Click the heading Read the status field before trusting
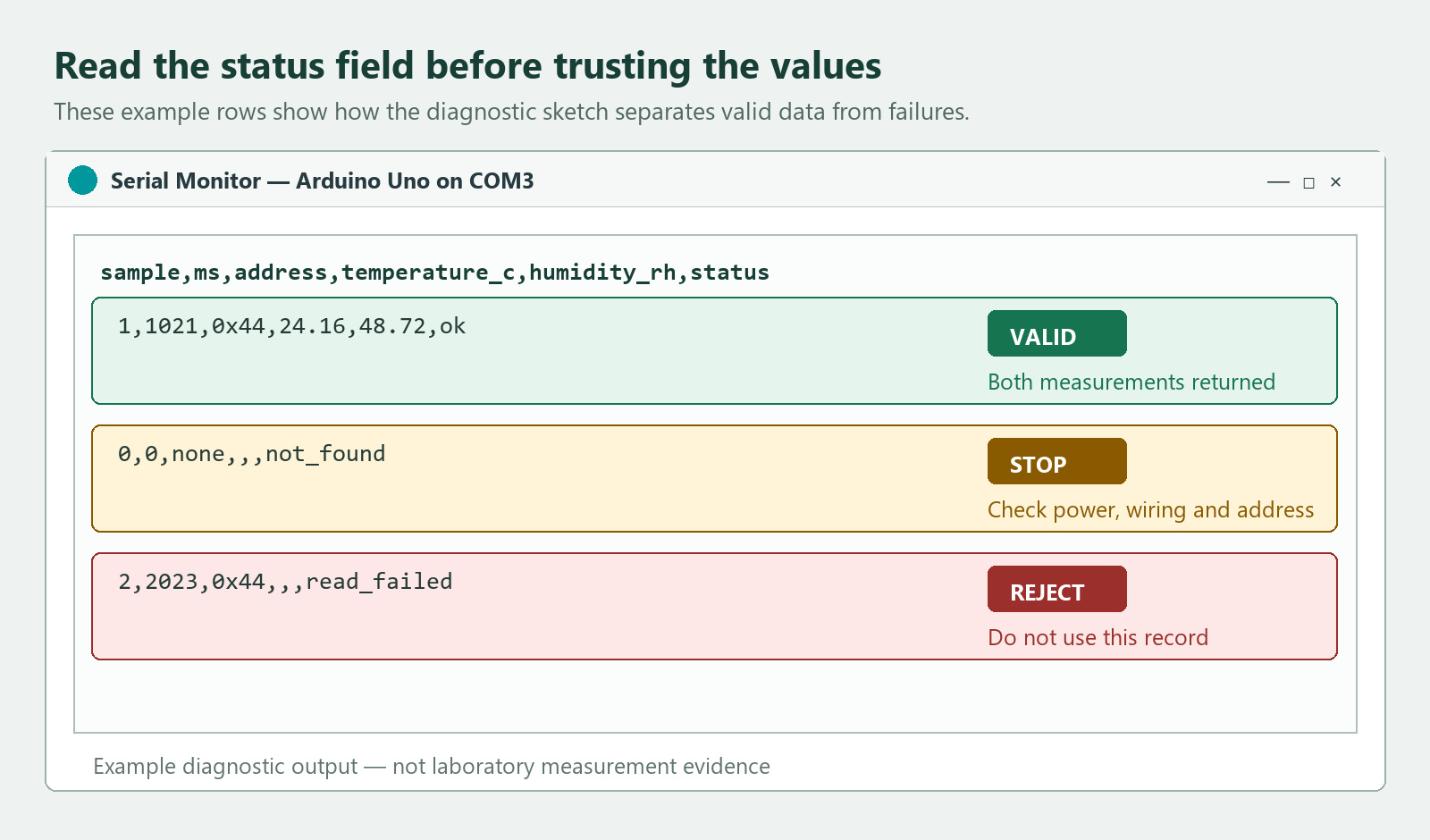This screenshot has height=840, width=1430. tap(467, 66)
